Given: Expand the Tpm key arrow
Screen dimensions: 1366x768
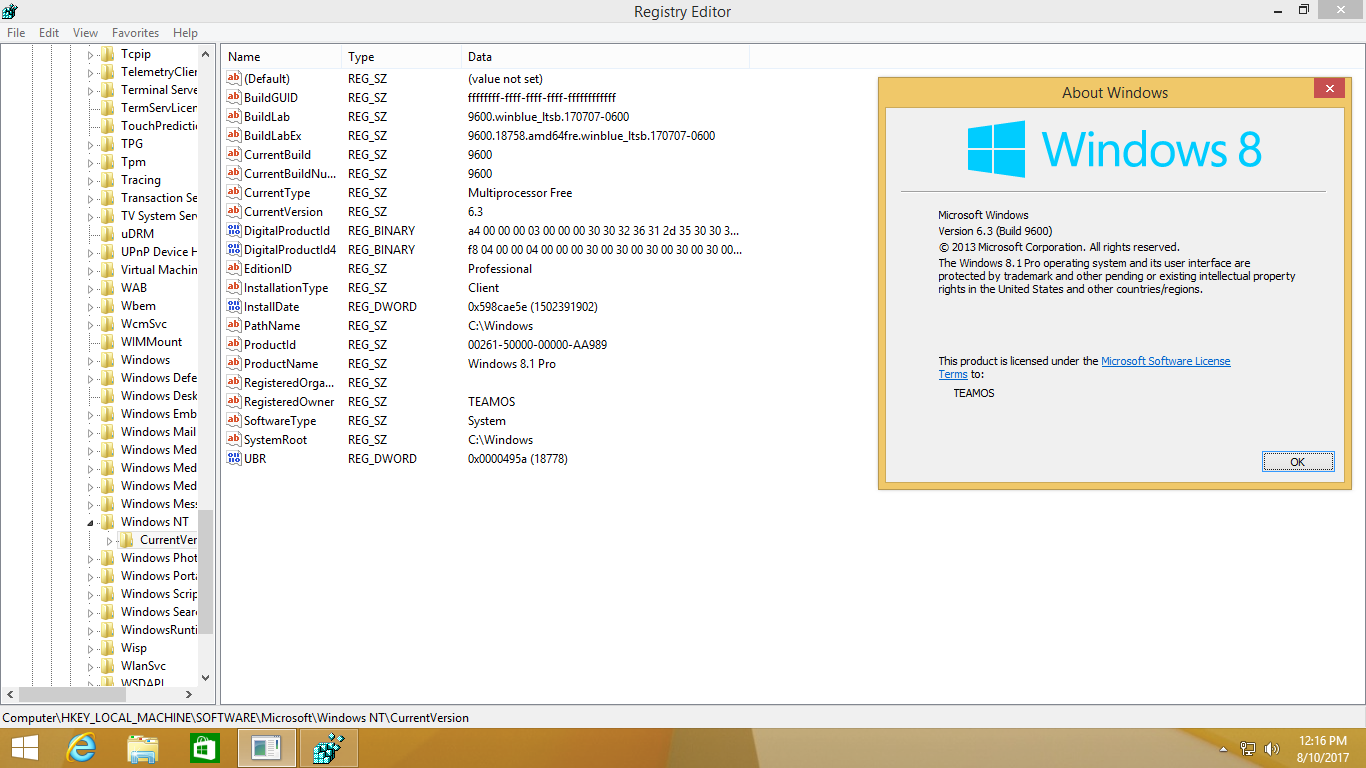Looking at the screenshot, I should (90, 162).
